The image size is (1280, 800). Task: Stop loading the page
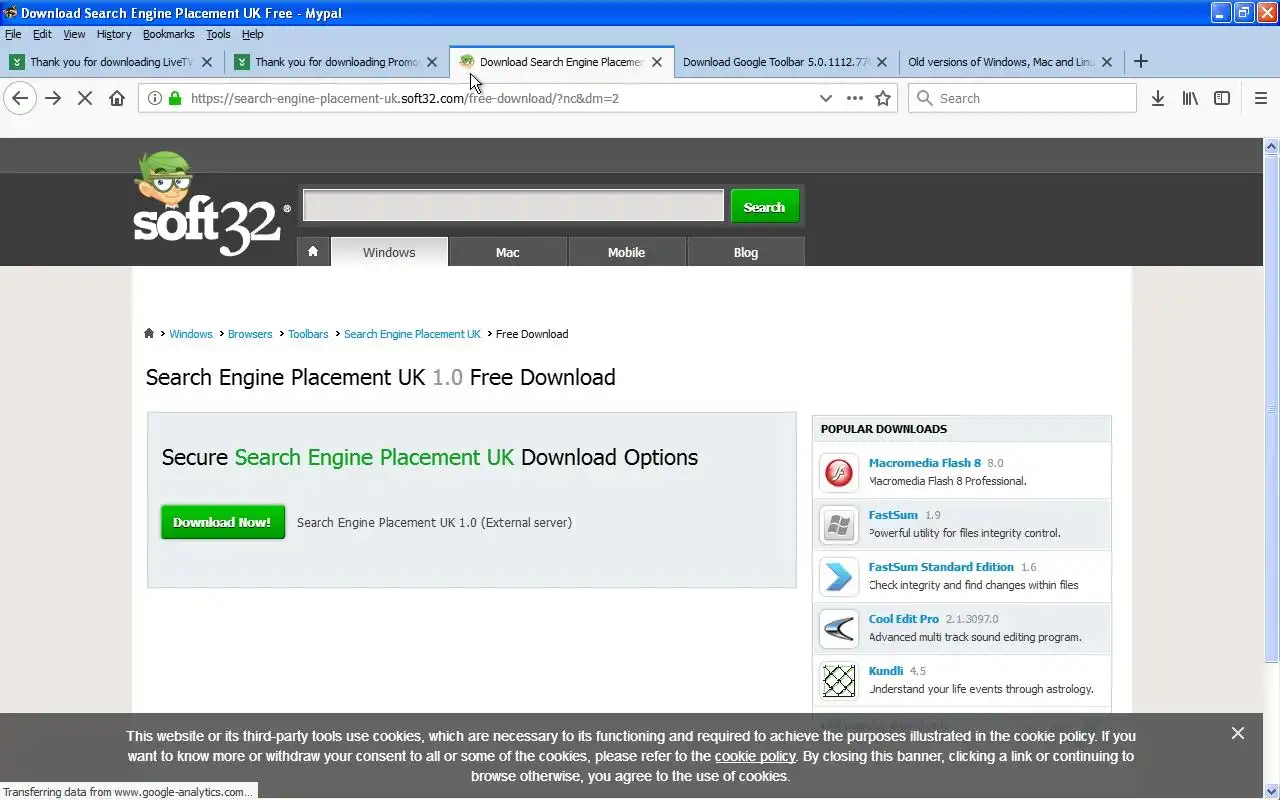point(85,98)
